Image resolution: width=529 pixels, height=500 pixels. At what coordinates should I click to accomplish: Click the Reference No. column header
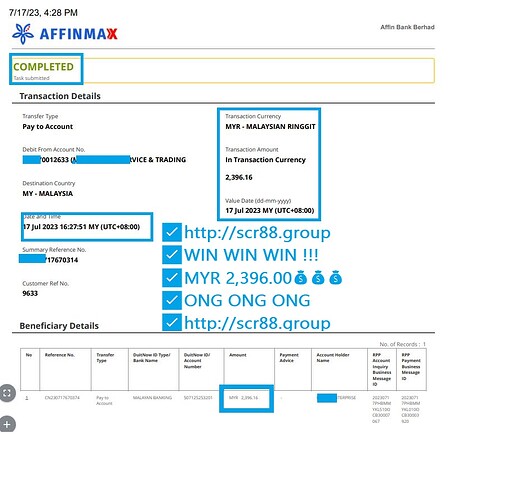click(60, 355)
